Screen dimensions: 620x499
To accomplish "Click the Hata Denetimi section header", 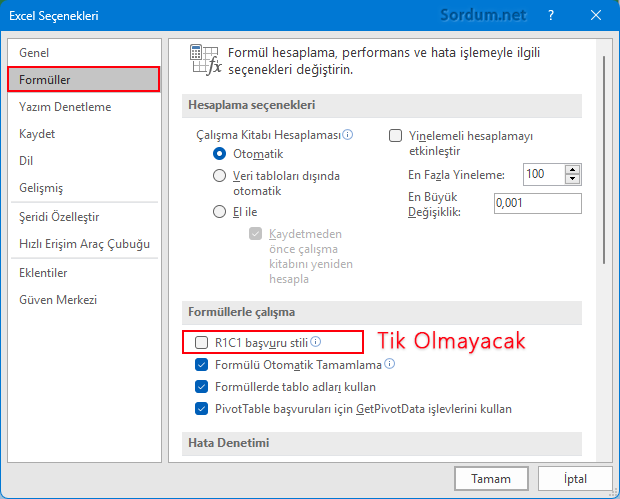I will pyautogui.click(x=382, y=443).
